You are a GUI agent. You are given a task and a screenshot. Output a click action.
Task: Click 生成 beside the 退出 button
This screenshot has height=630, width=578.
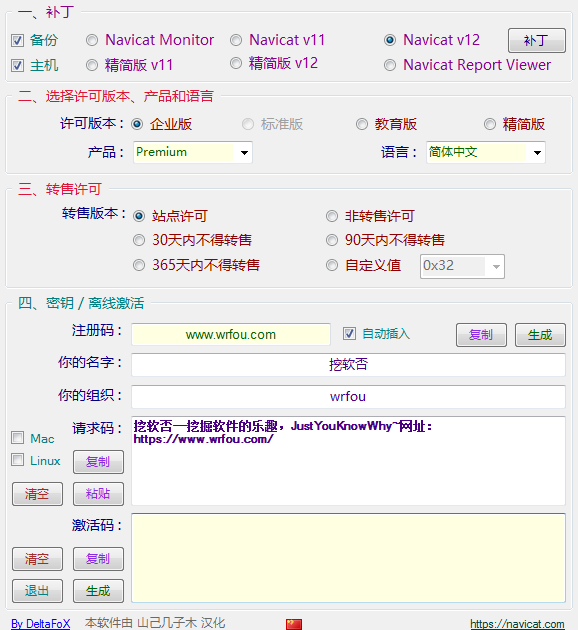coord(98,591)
